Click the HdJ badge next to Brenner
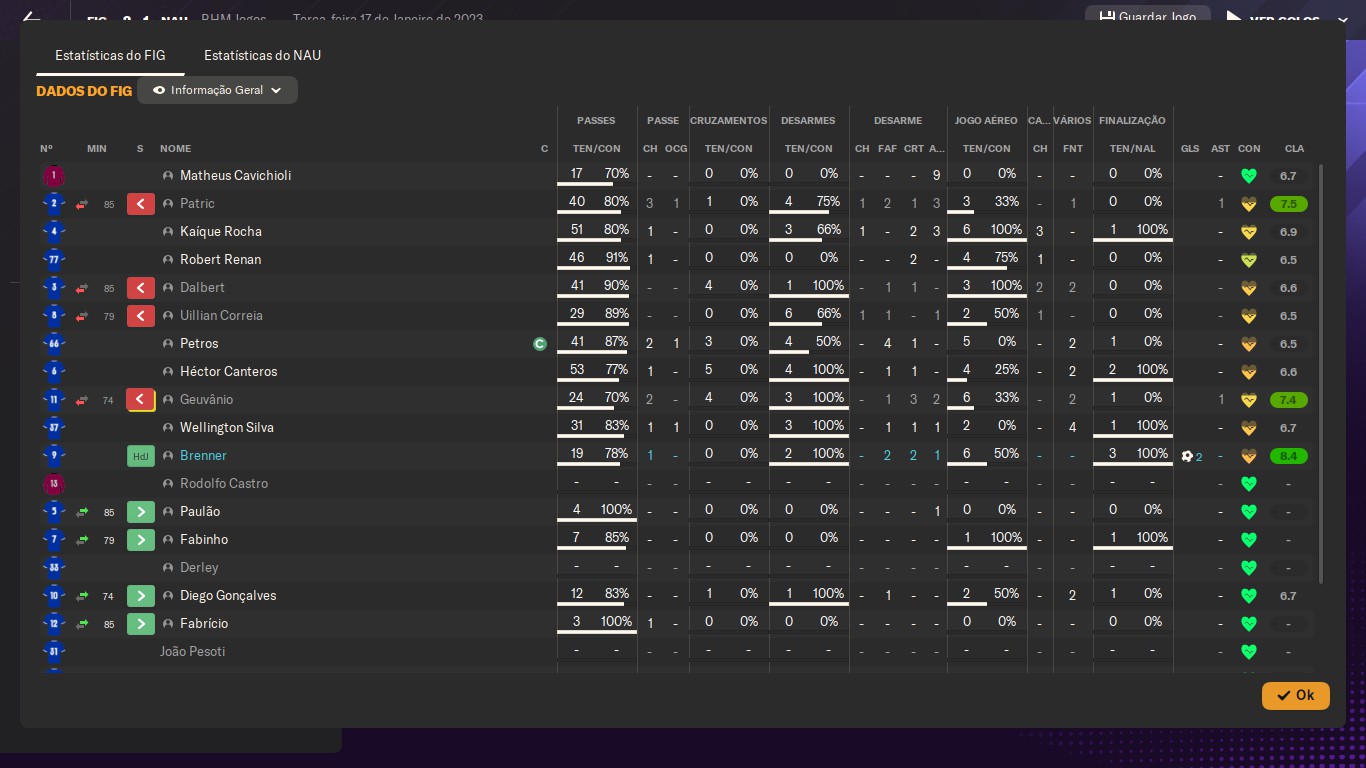1366x768 pixels. (141, 456)
